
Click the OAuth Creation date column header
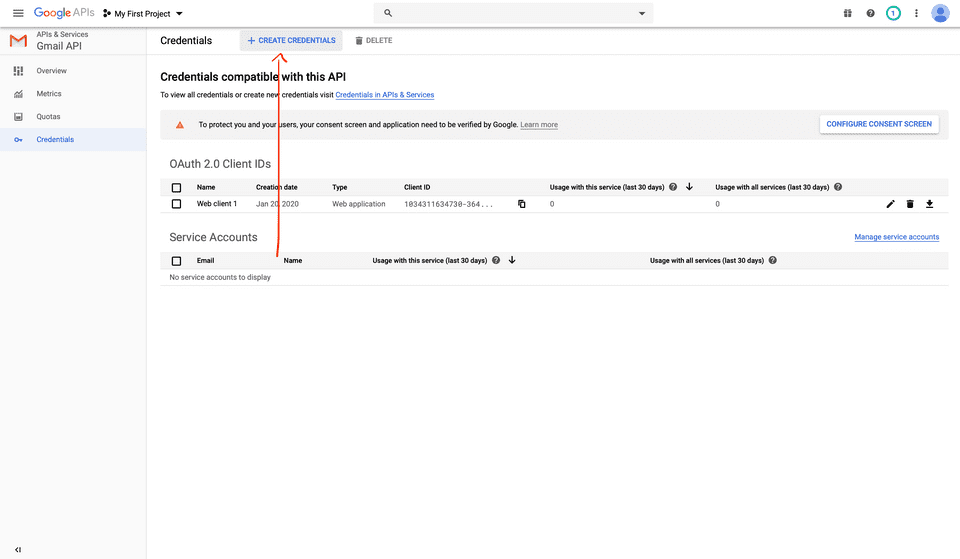277,187
